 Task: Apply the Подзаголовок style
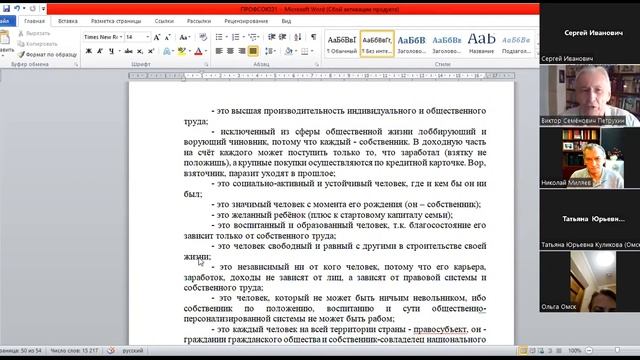click(516, 44)
